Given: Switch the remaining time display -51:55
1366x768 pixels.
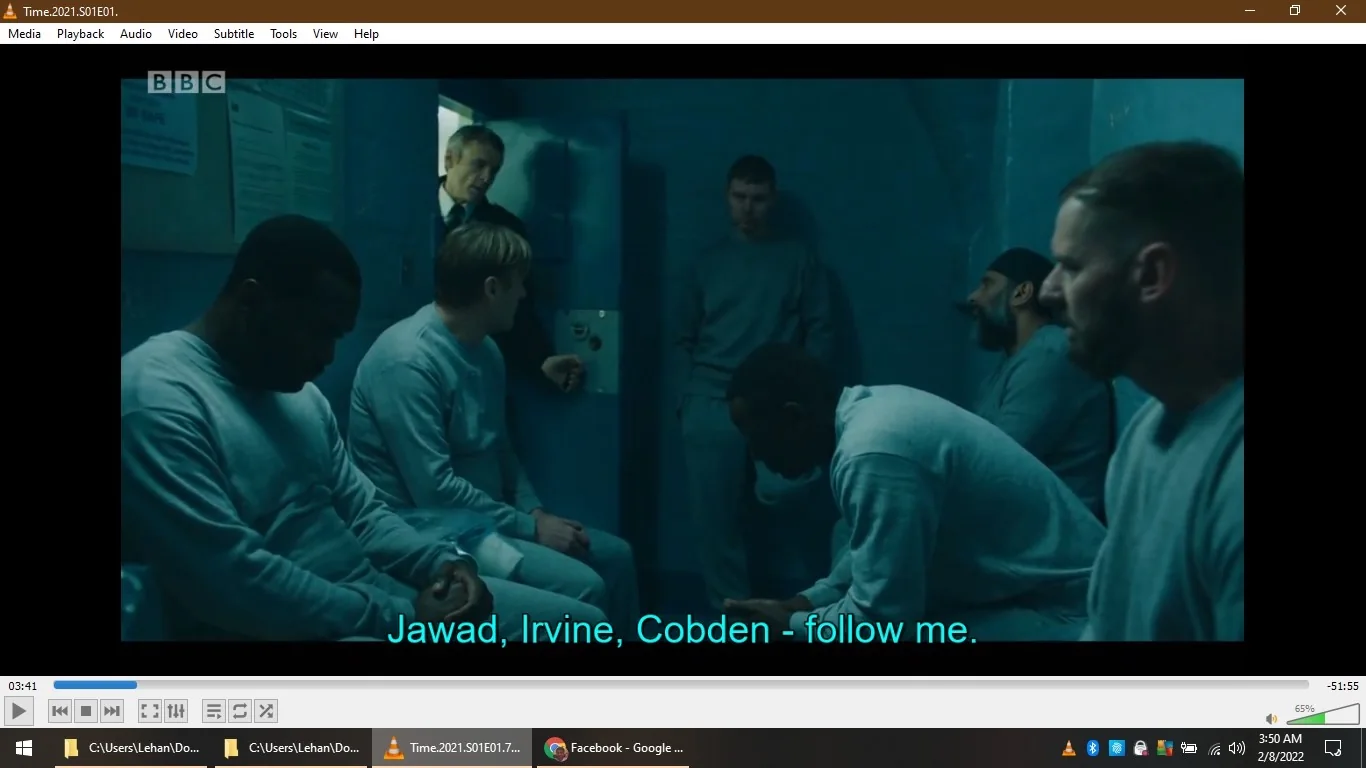Looking at the screenshot, I should click(x=1343, y=686).
